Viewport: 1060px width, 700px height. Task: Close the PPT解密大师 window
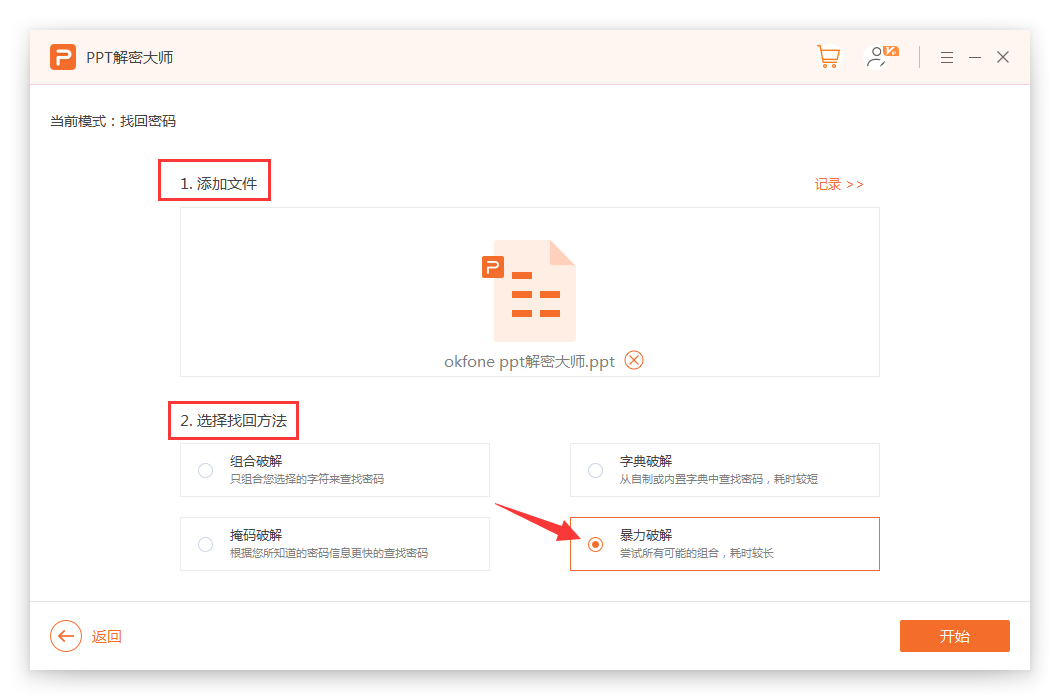pyautogui.click(x=1003, y=57)
